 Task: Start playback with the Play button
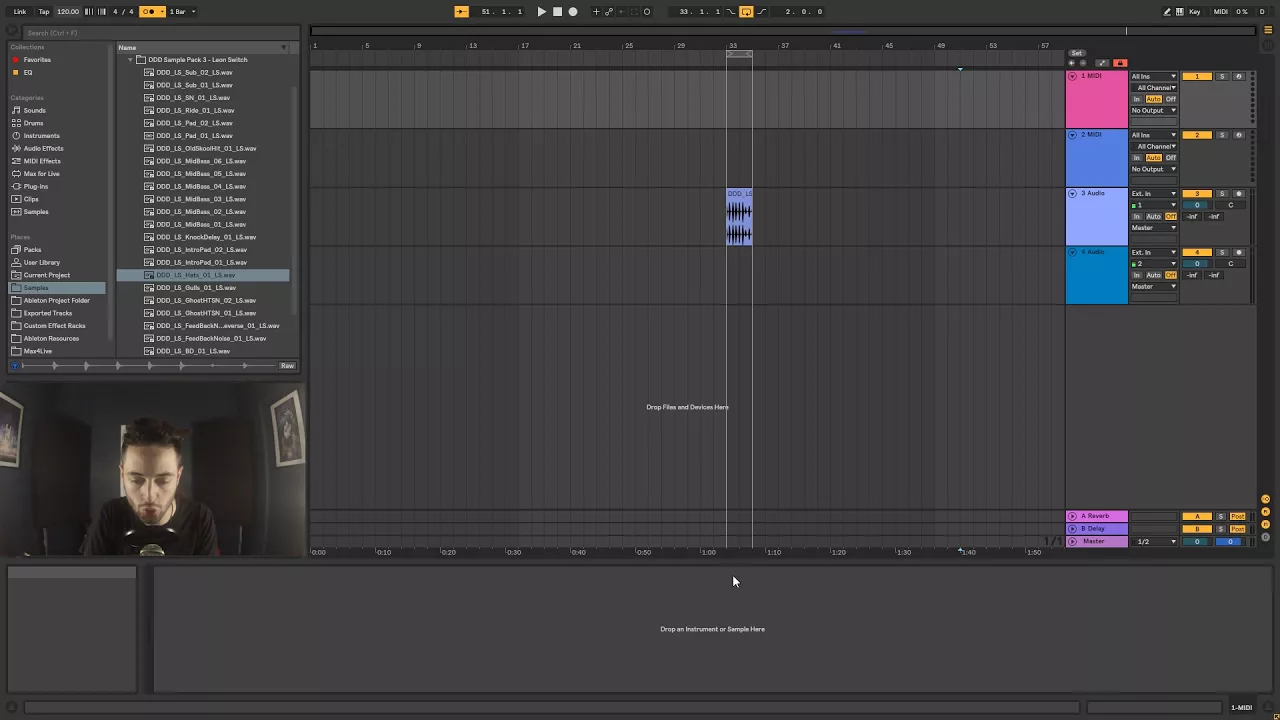click(x=541, y=11)
